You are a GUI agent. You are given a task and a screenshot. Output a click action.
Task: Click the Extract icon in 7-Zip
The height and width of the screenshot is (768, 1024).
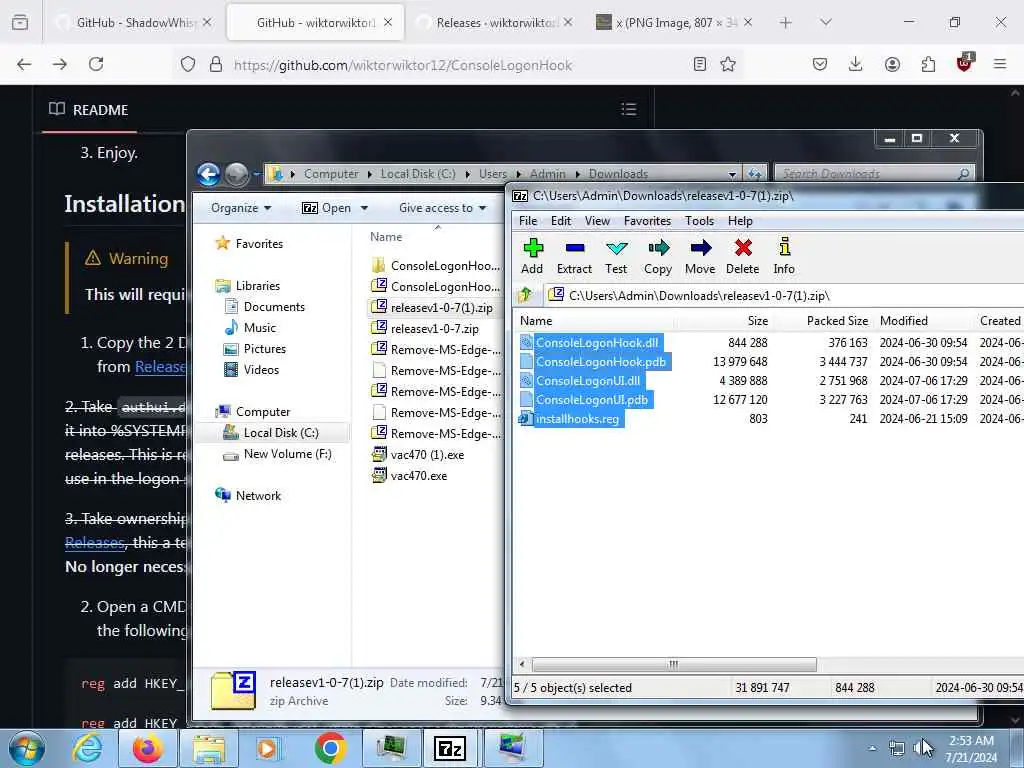point(574,256)
